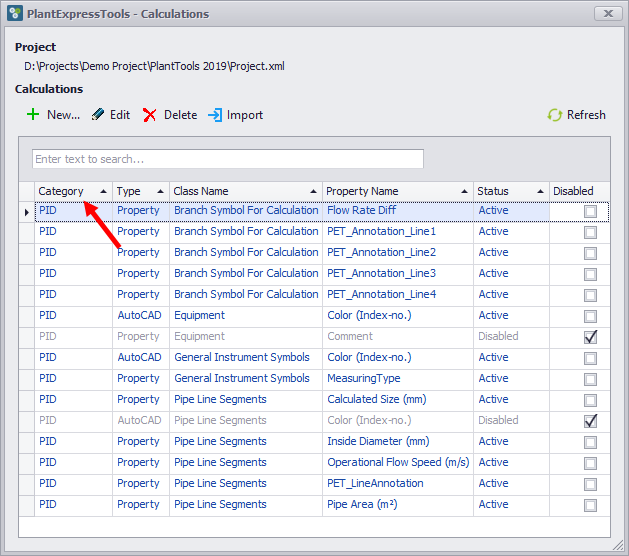Click the row indicator arrow on first row
The image size is (629, 556).
(x=27, y=212)
